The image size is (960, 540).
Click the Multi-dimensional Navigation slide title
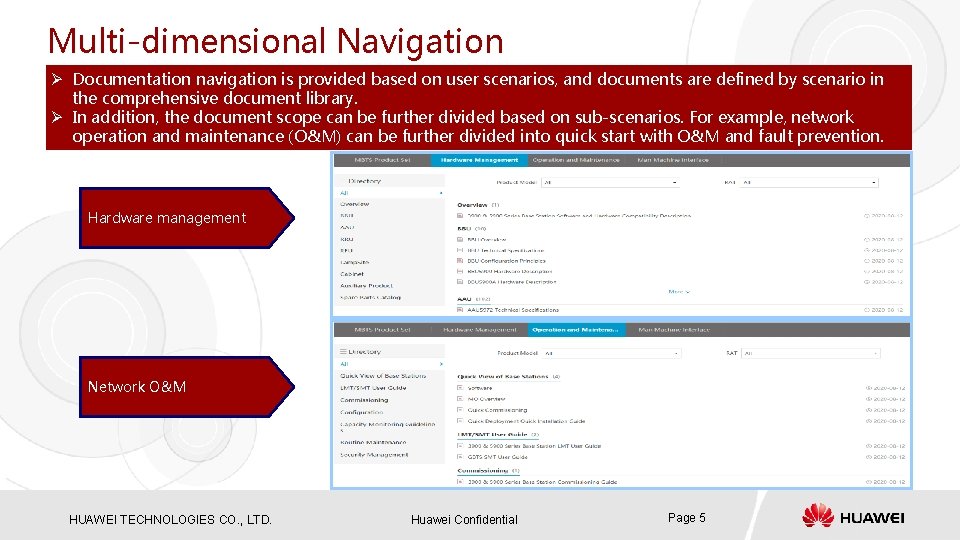click(276, 41)
